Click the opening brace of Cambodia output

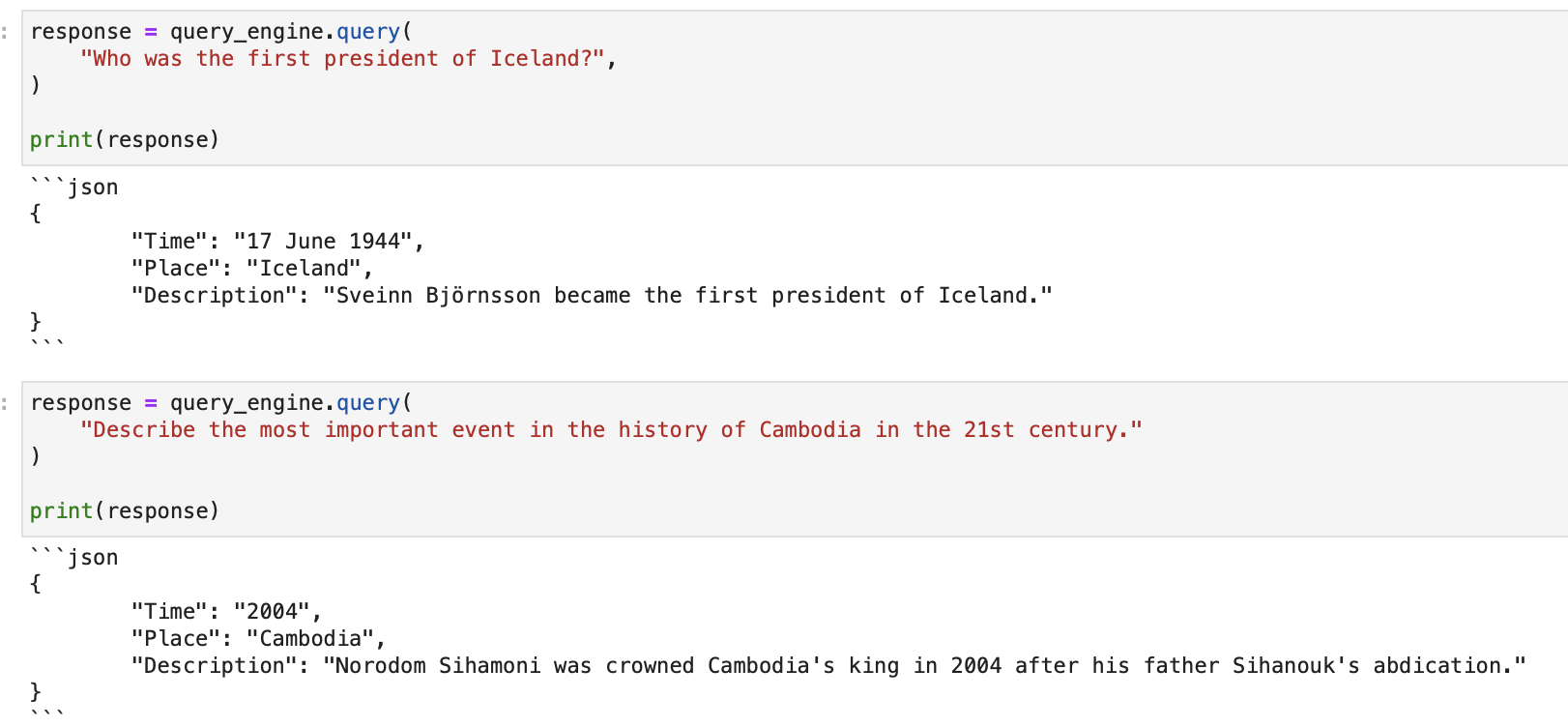36,584
